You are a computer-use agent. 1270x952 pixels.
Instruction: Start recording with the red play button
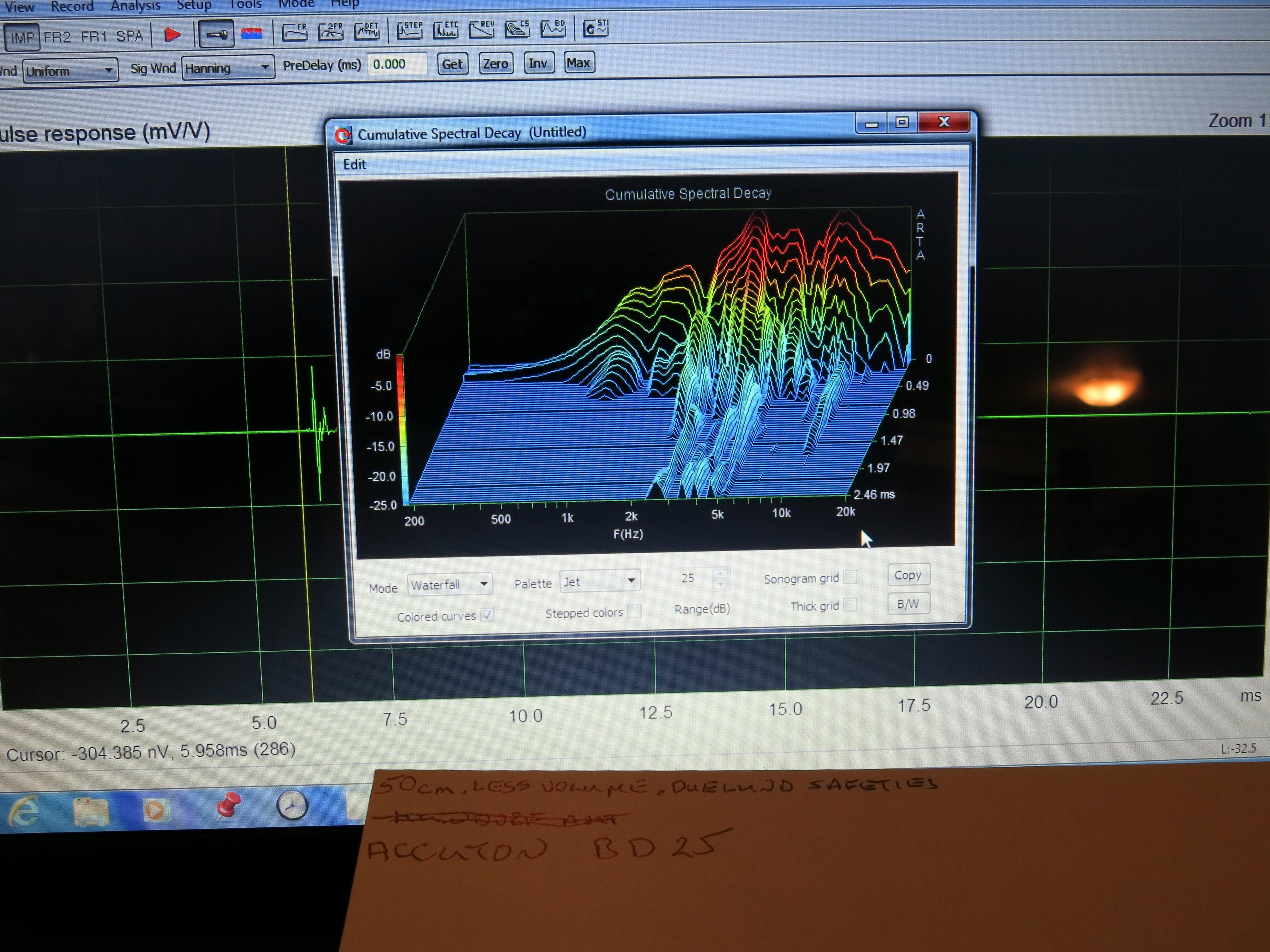(x=172, y=35)
